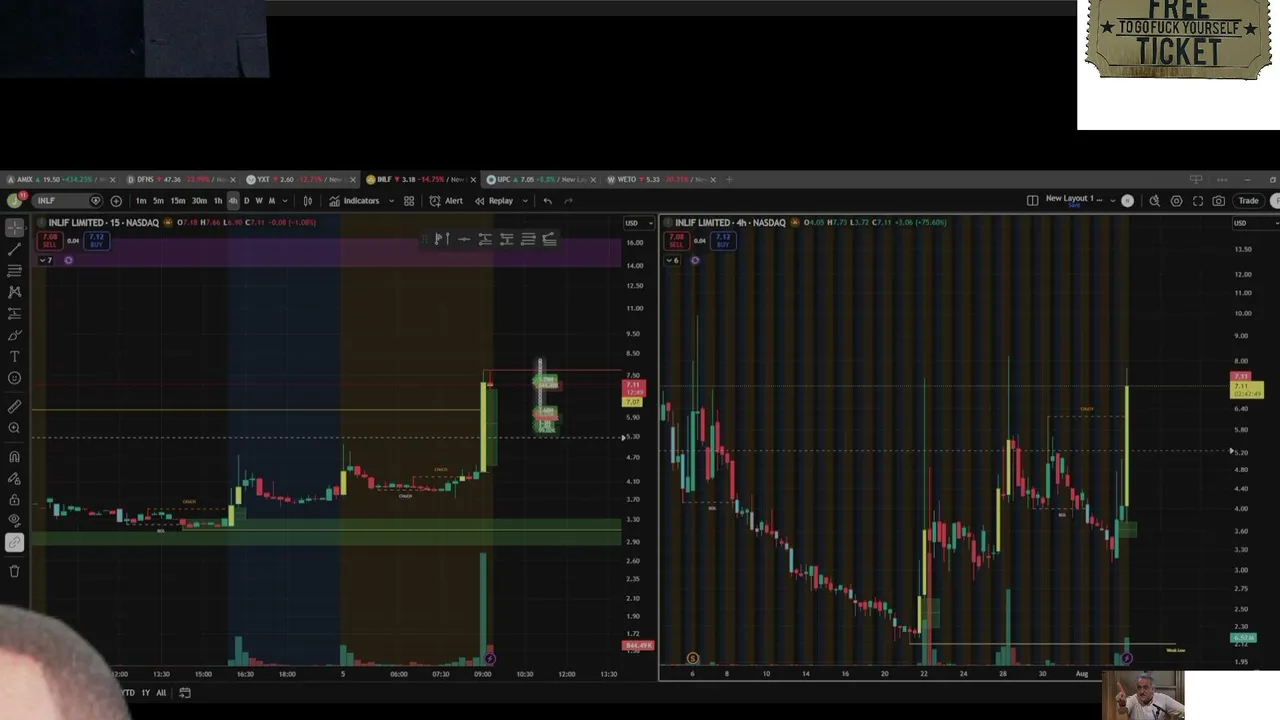Collapse the indicator legend on the 15-minute chart
Screen dimensions: 1280x720
pos(45,261)
